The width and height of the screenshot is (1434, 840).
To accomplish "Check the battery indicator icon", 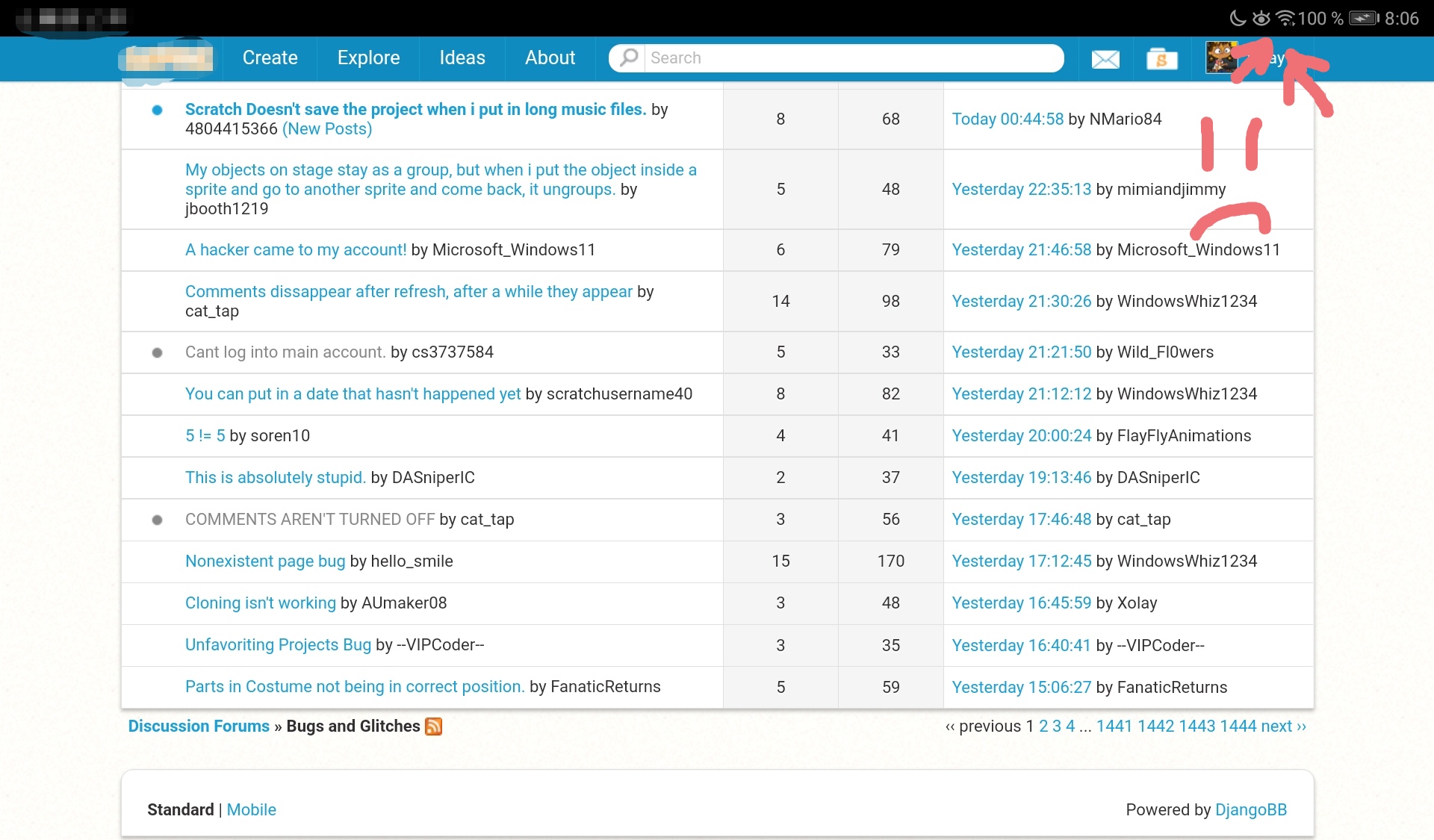I will click(1362, 17).
